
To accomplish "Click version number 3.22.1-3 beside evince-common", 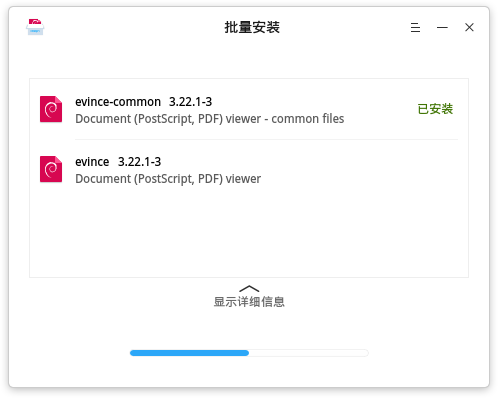I will tap(190, 102).
